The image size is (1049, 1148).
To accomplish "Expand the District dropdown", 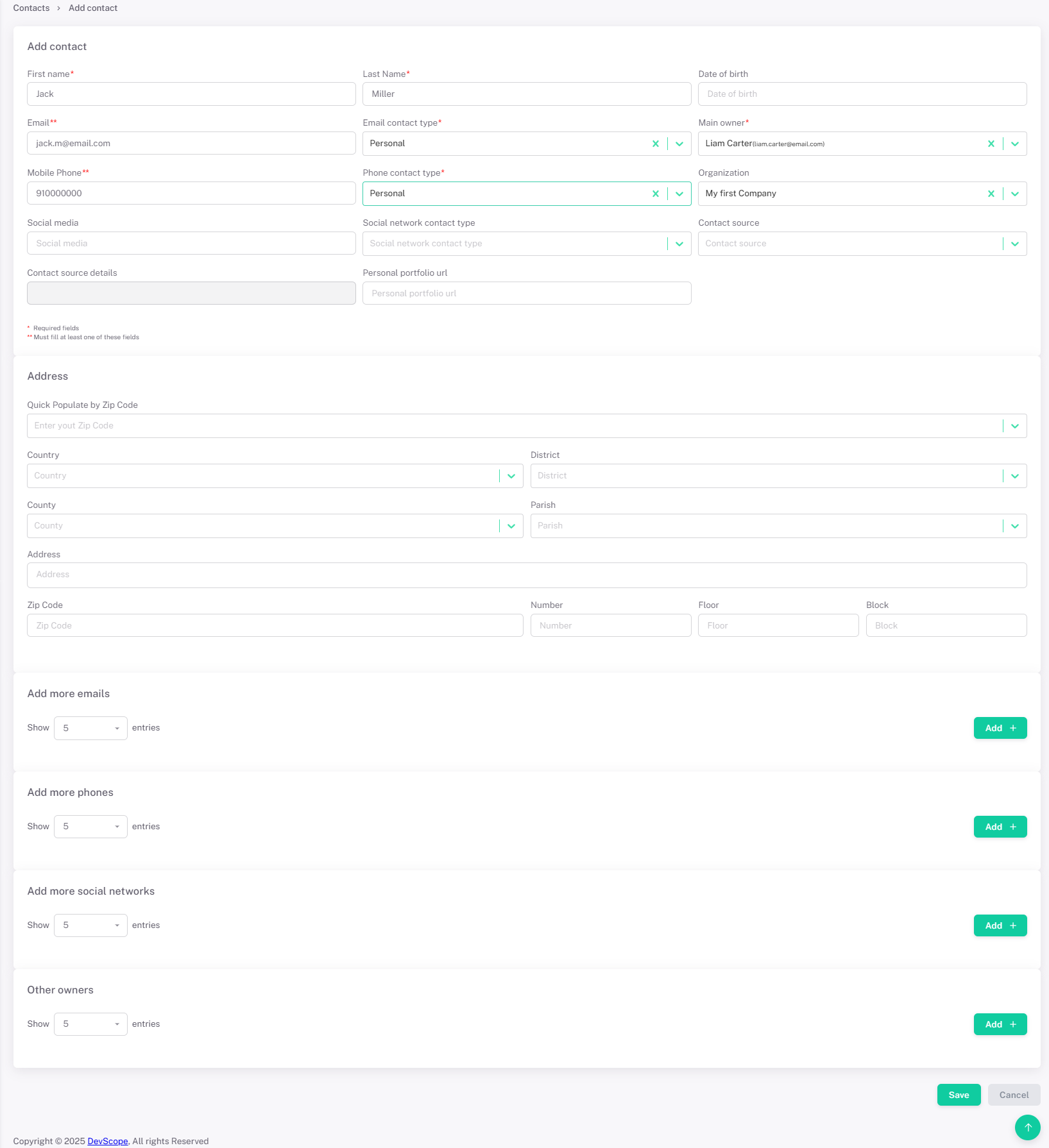I will (x=1014, y=476).
